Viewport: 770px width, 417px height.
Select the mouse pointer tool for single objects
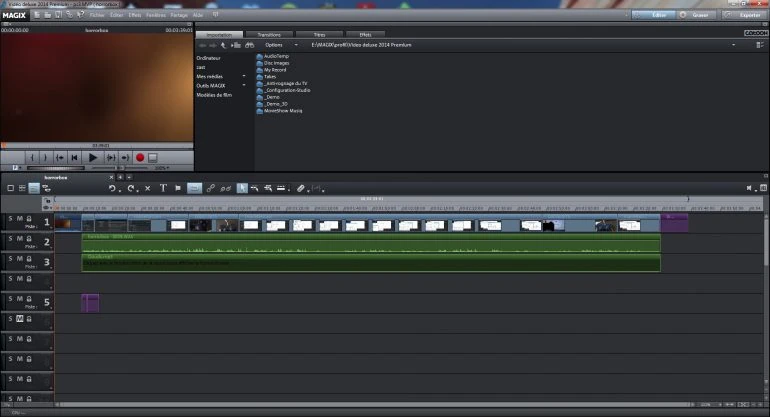(x=242, y=188)
